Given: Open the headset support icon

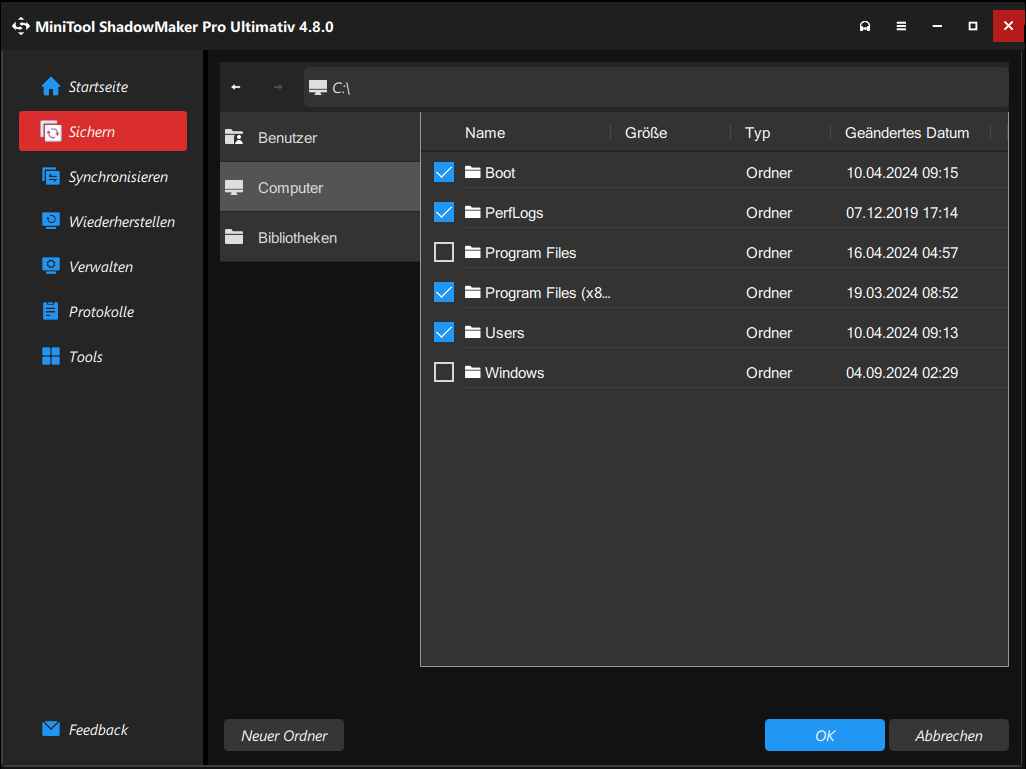Looking at the screenshot, I should (x=865, y=26).
